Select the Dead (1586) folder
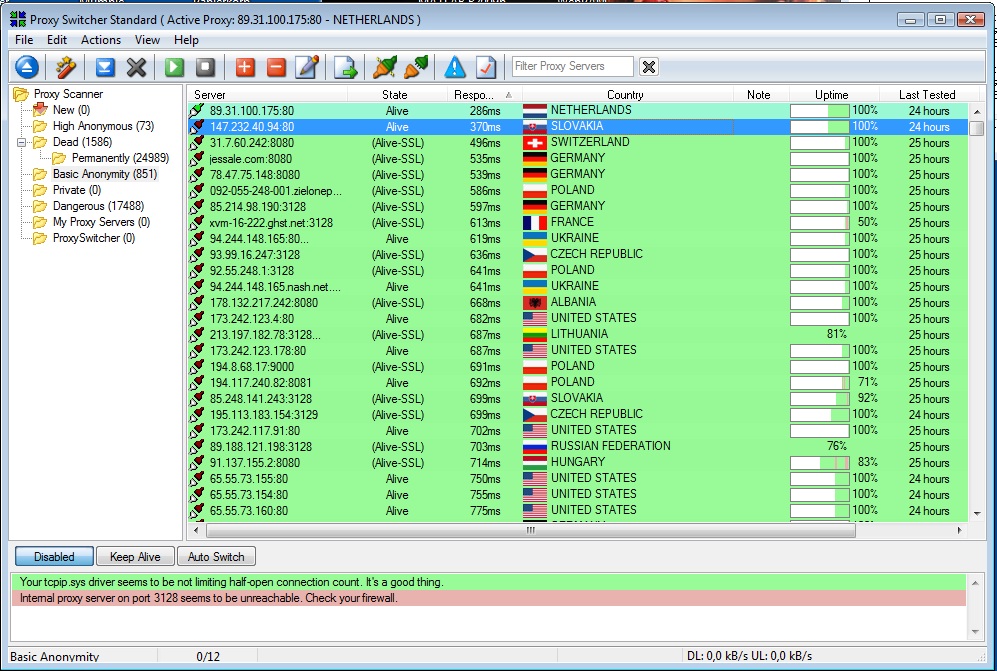This screenshot has height=671, width=997. pyautogui.click(x=82, y=142)
